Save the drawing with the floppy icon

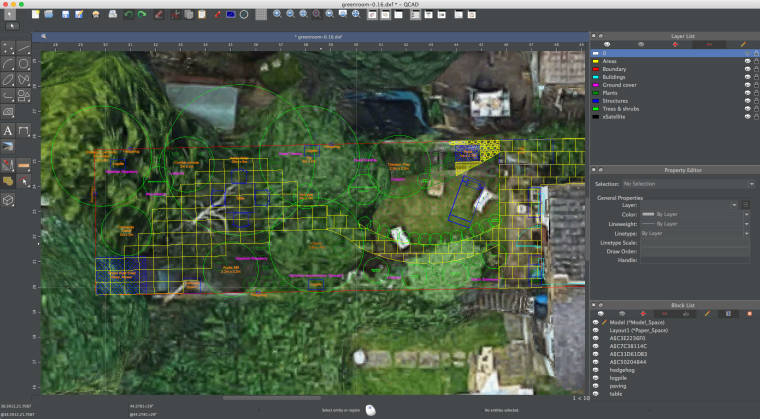pyautogui.click(x=65, y=15)
